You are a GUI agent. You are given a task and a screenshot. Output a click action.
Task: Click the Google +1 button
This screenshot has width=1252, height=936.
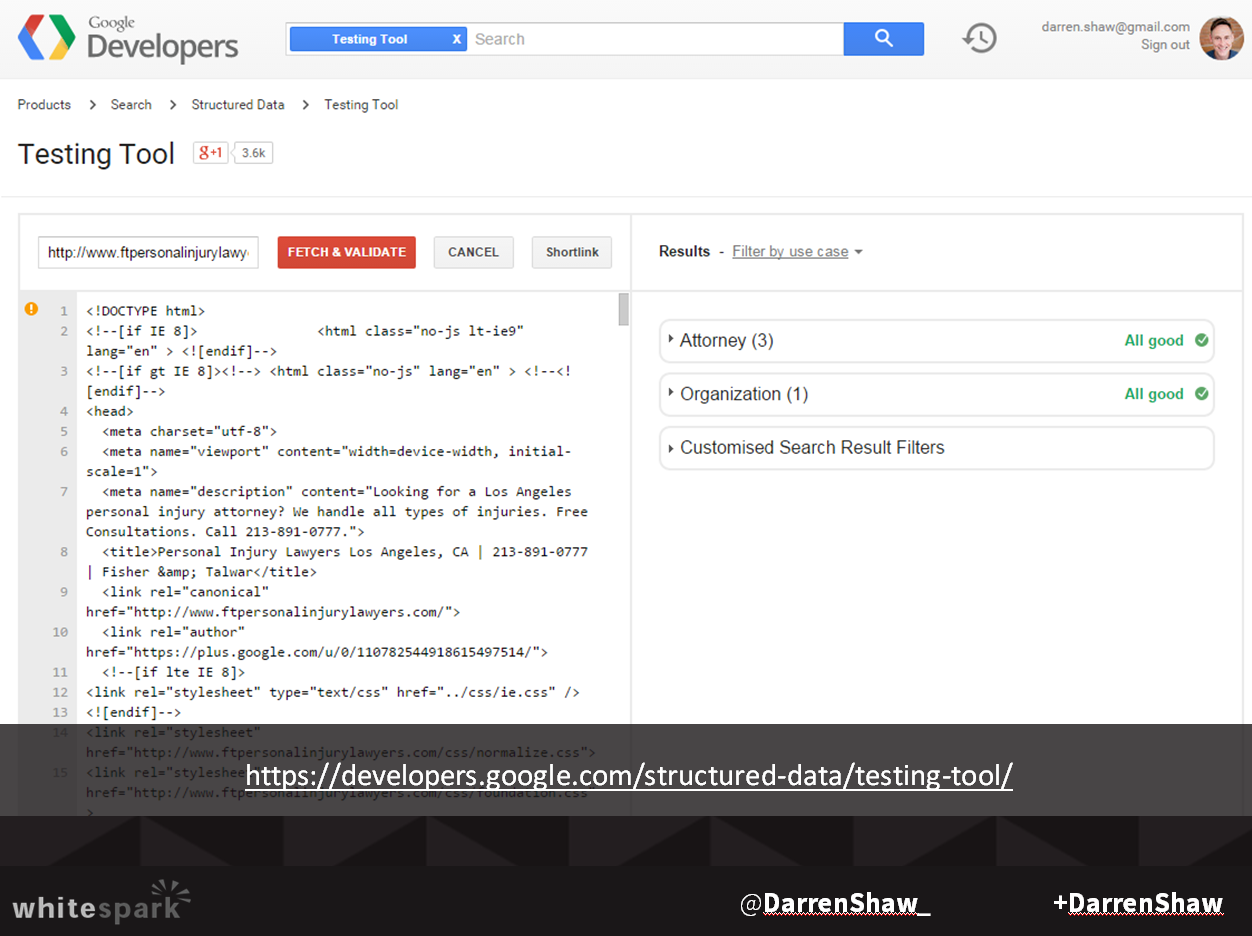click(x=211, y=153)
